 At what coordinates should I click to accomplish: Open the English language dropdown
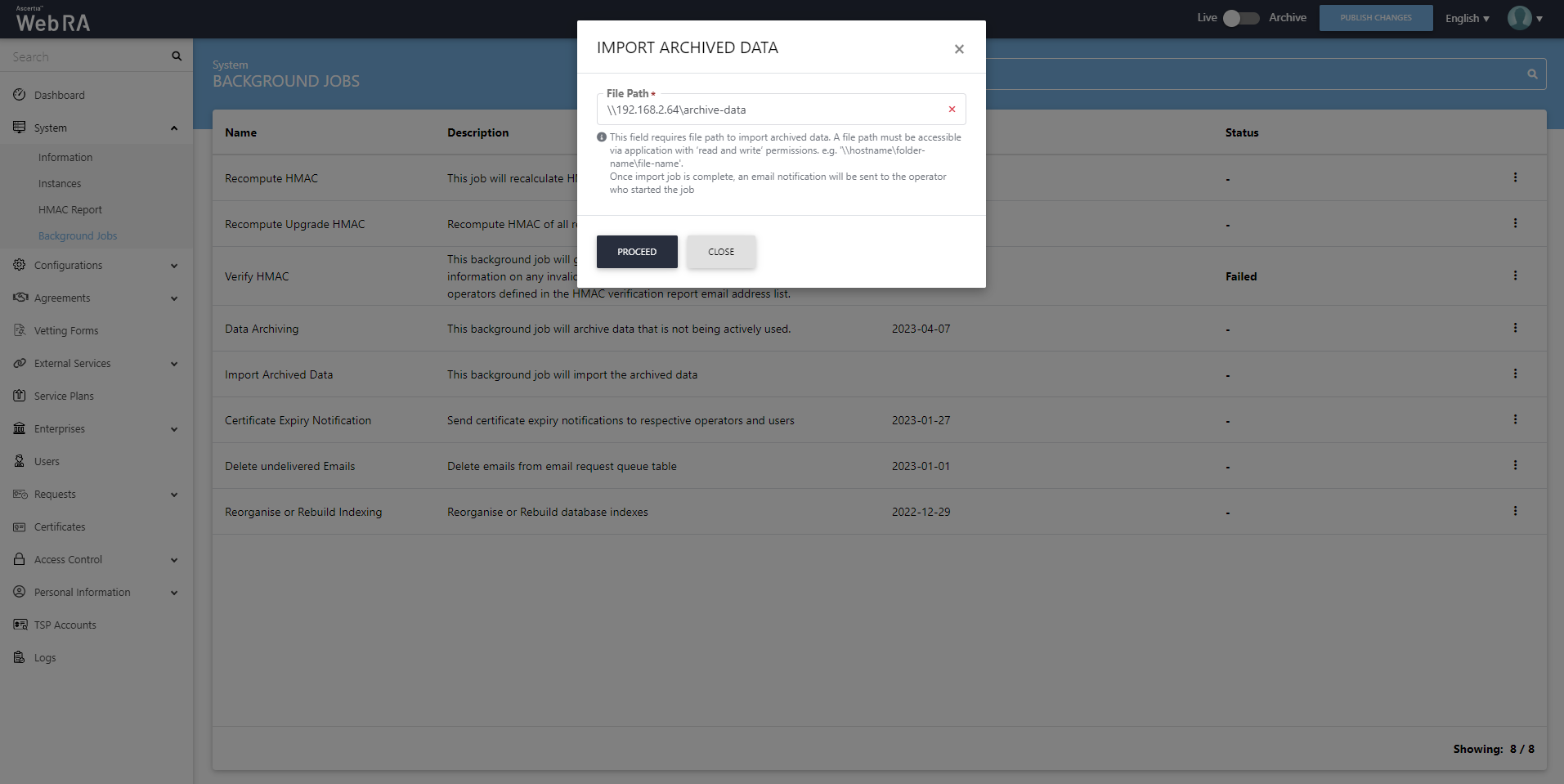pos(1467,18)
